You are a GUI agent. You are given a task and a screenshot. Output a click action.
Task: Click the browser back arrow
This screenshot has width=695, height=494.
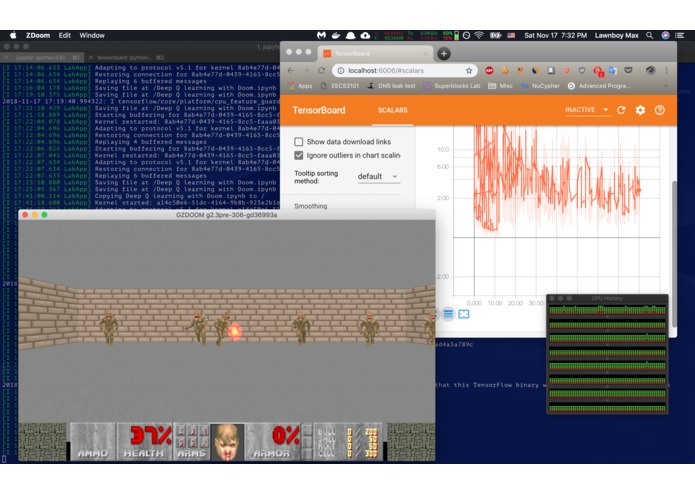(291, 70)
